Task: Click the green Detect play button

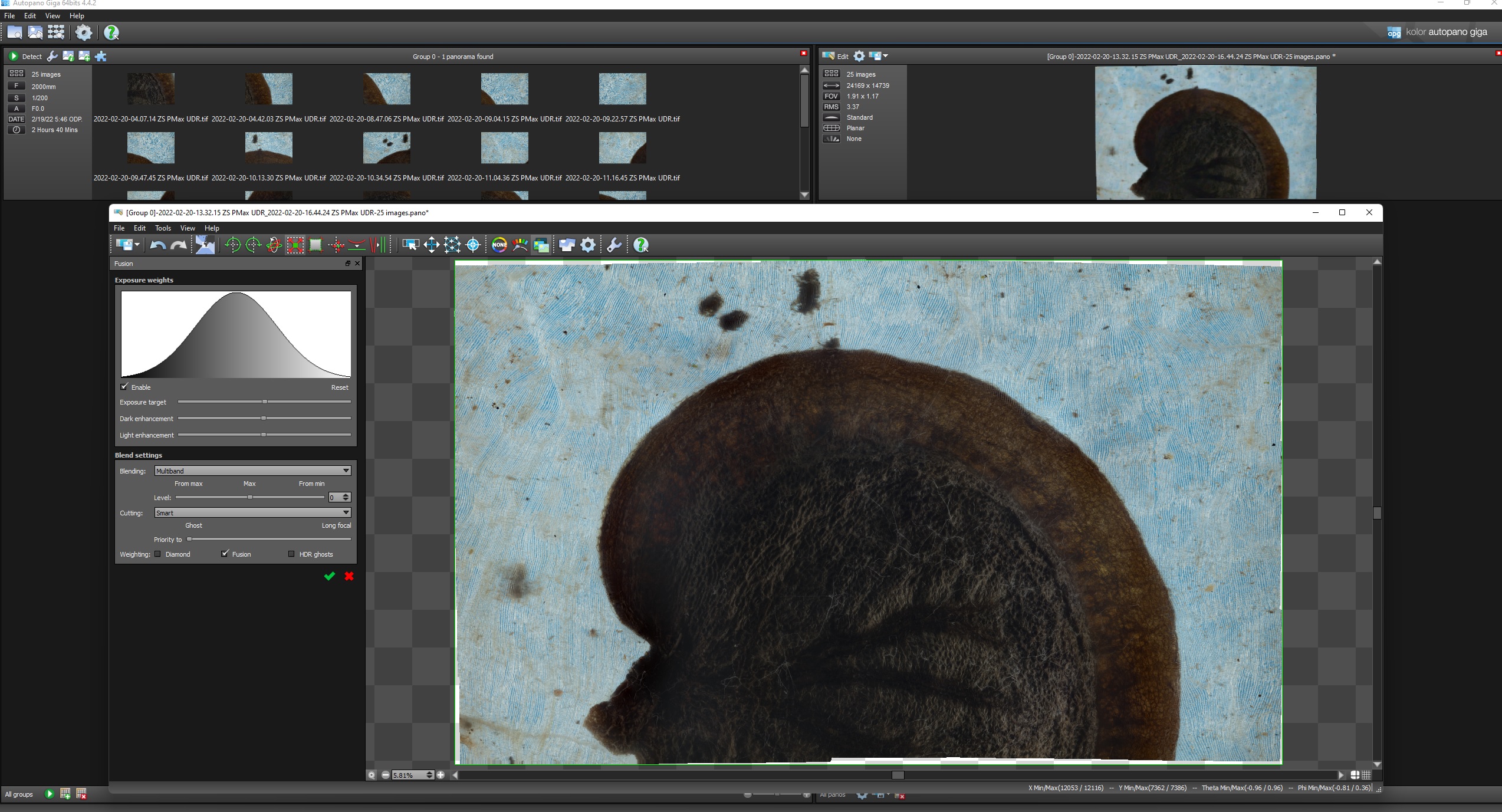Action: [14, 57]
